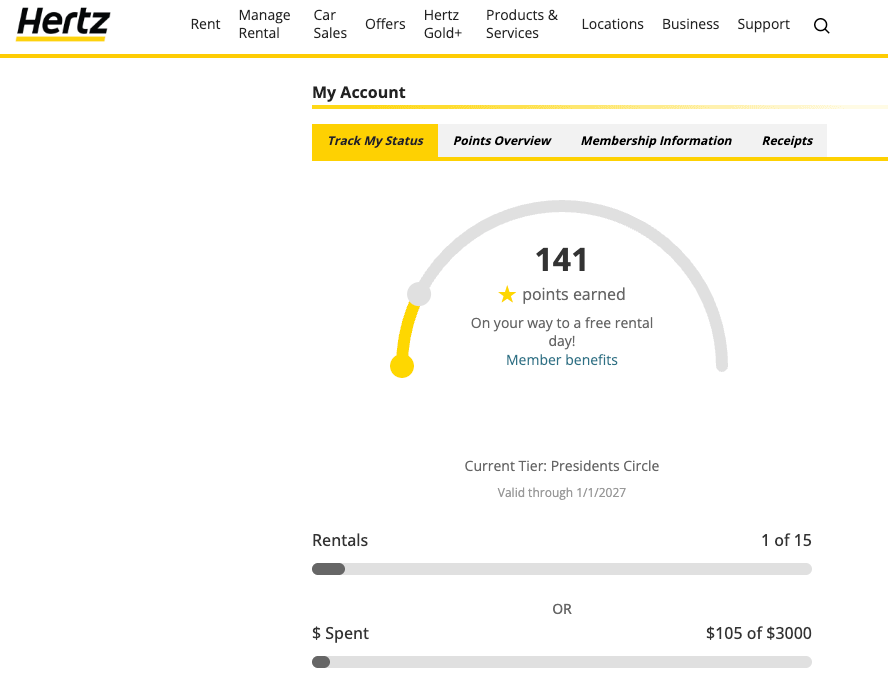The height and width of the screenshot is (678, 888).
Task: Select the Track My Status tab
Action: click(375, 140)
